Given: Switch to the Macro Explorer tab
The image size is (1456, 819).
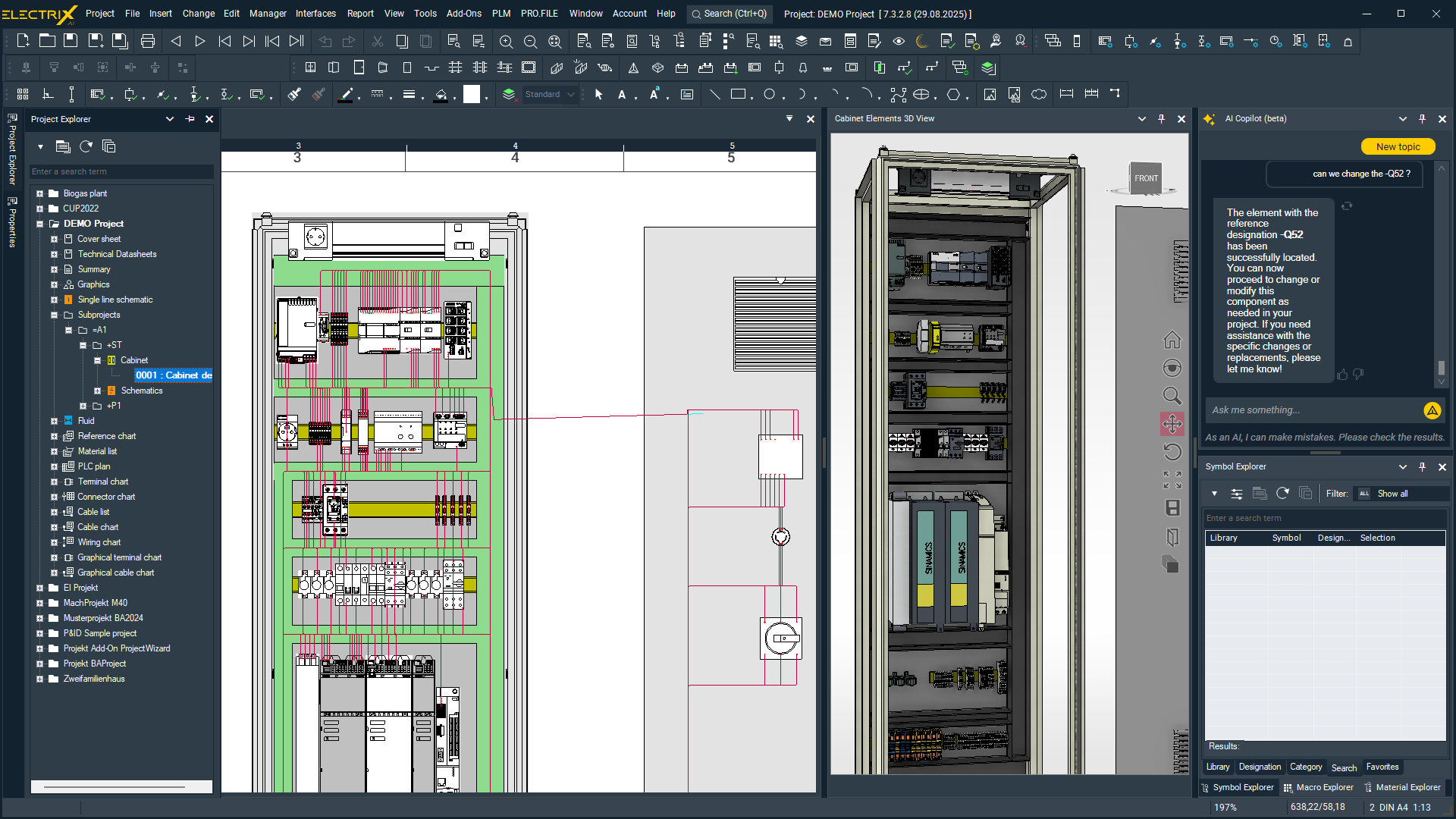Looking at the screenshot, I should coord(1318,787).
